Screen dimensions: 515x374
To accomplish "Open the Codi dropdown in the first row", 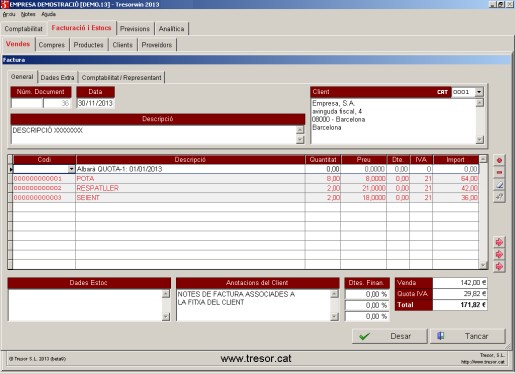I will (71, 169).
